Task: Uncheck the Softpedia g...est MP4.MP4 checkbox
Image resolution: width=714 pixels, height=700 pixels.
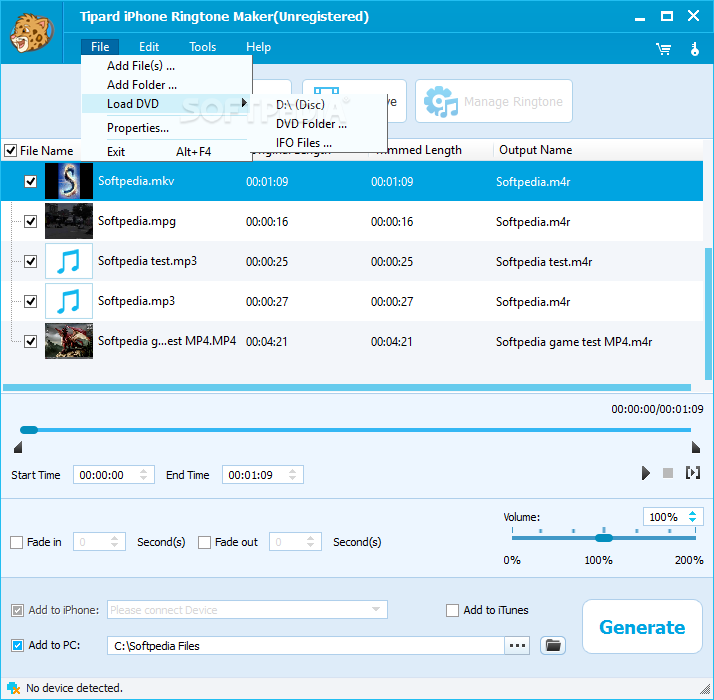Action: pos(31,341)
